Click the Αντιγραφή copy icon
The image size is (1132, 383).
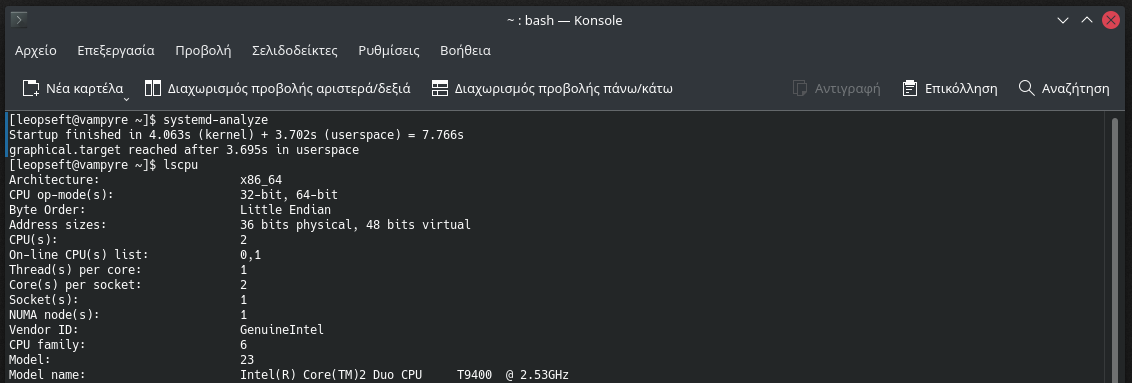coord(799,89)
